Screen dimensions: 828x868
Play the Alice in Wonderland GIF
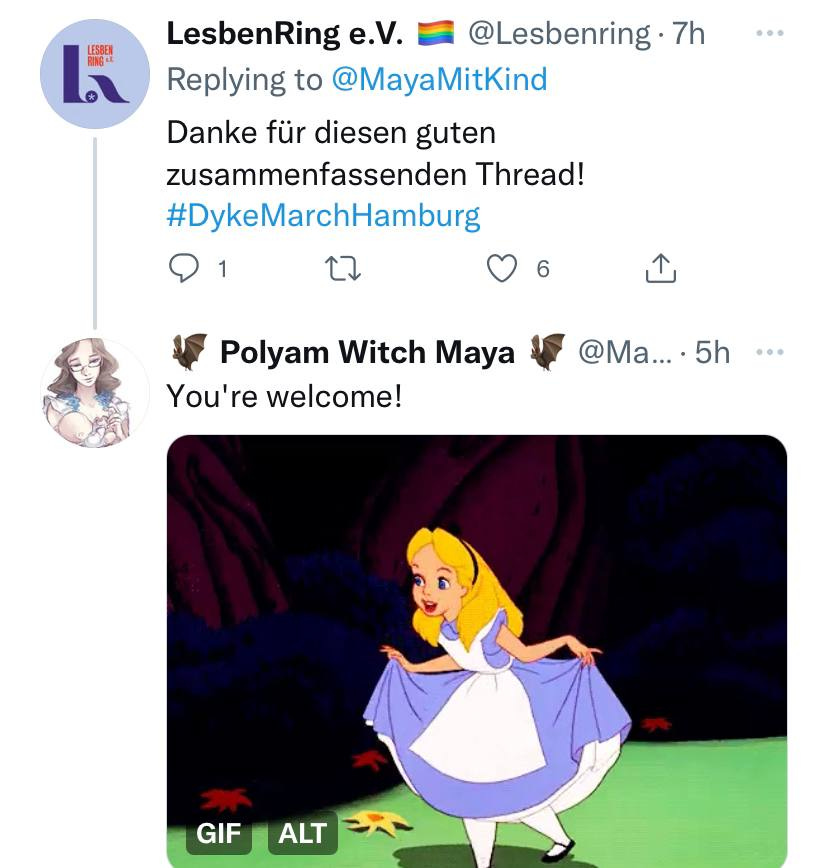pos(477,651)
